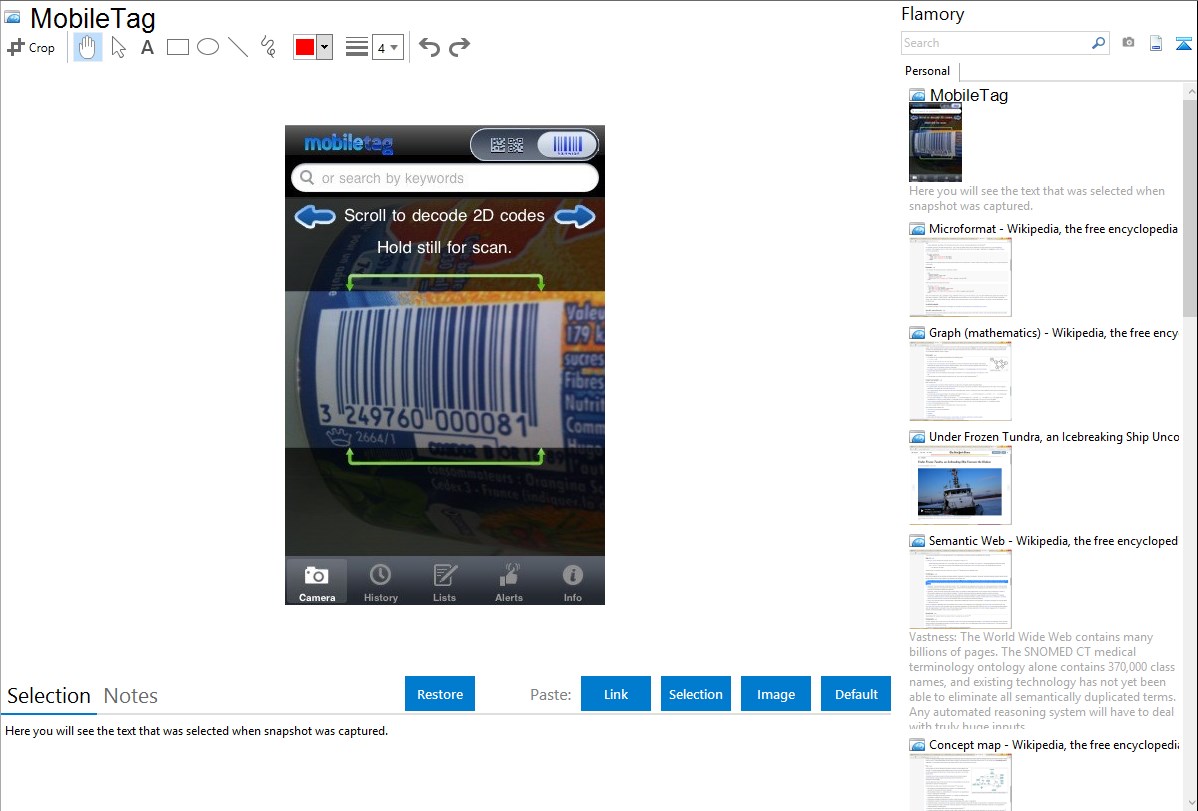Click the line thickness icon
Viewport: 1198px width, 811px height.
(357, 47)
